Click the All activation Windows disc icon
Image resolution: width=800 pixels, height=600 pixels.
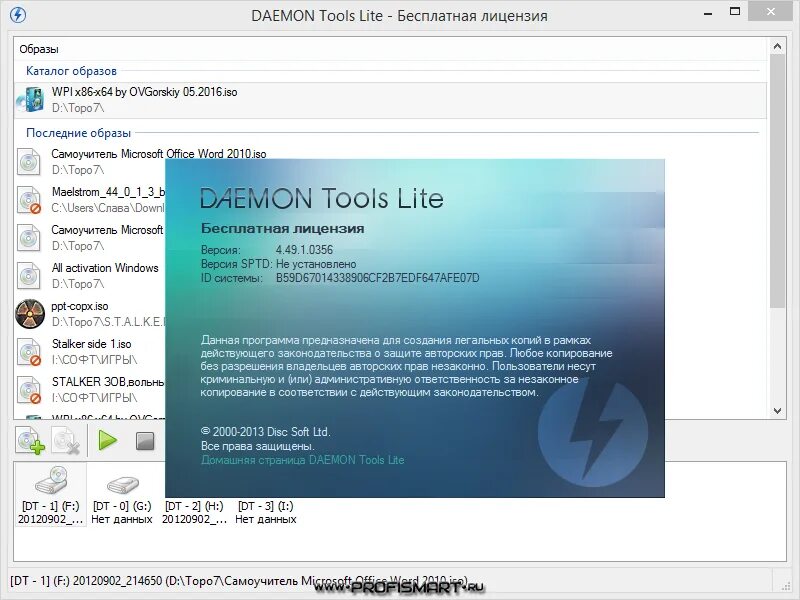29,276
